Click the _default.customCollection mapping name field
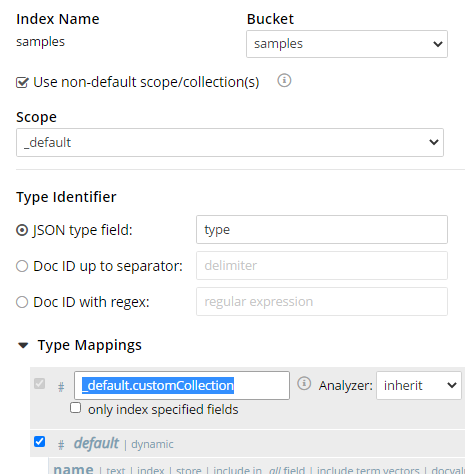This screenshot has height=474, width=465. pyautogui.click(x=182, y=386)
